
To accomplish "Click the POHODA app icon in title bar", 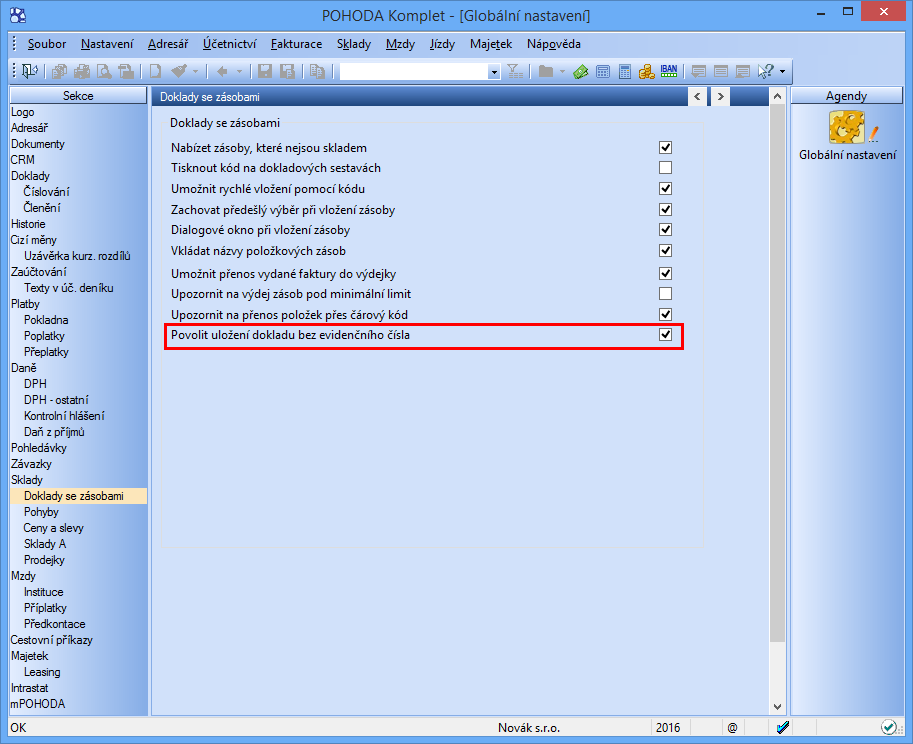I will pyautogui.click(x=18, y=15).
